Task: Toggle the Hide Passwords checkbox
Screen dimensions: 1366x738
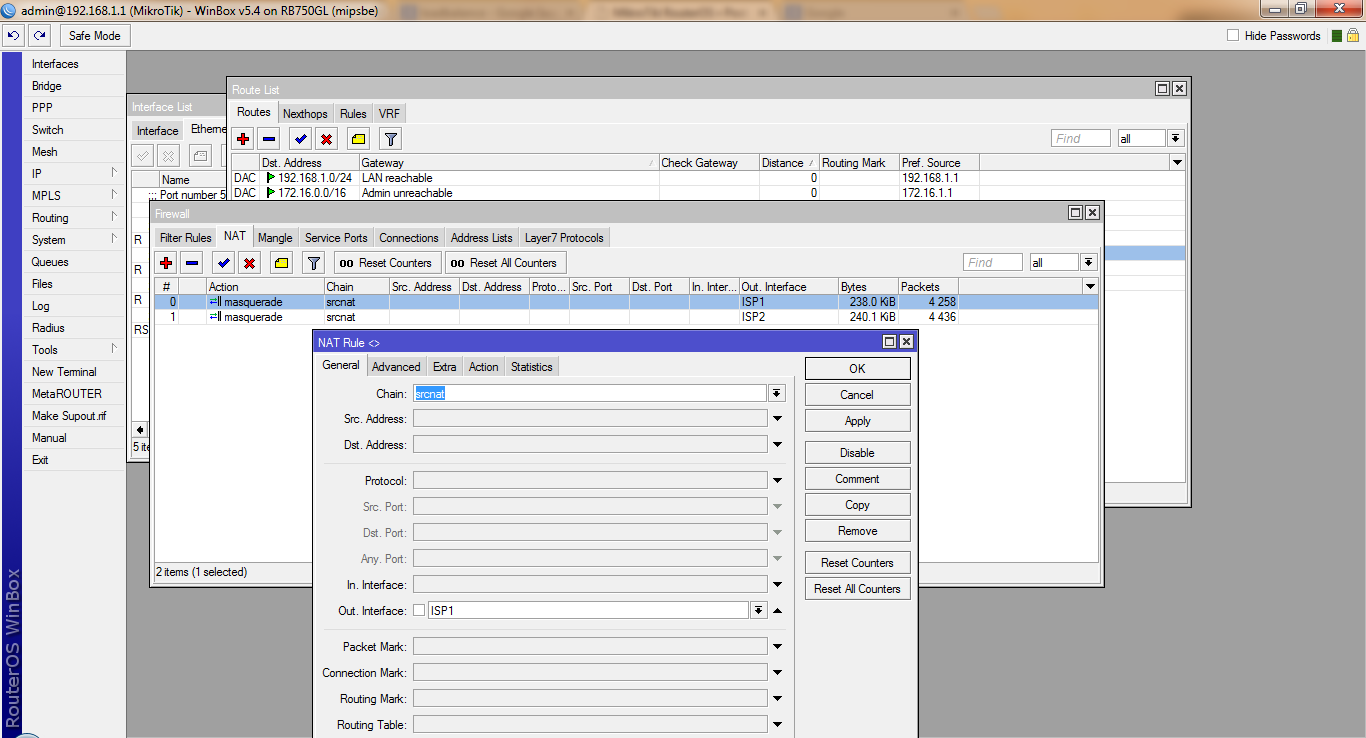Action: pos(1233,36)
